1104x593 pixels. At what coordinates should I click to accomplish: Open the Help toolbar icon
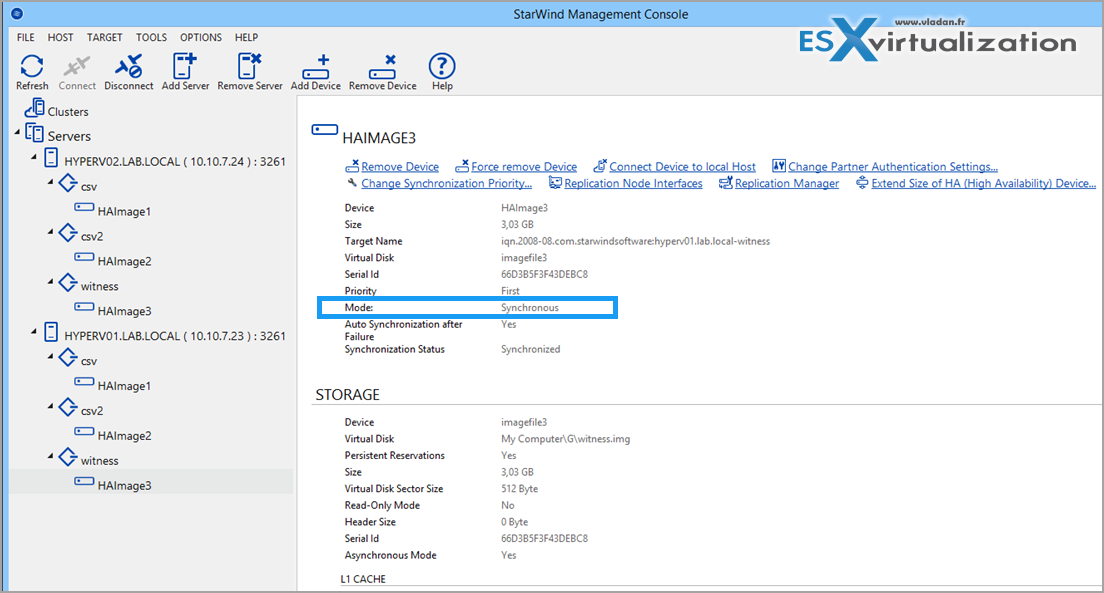point(442,67)
